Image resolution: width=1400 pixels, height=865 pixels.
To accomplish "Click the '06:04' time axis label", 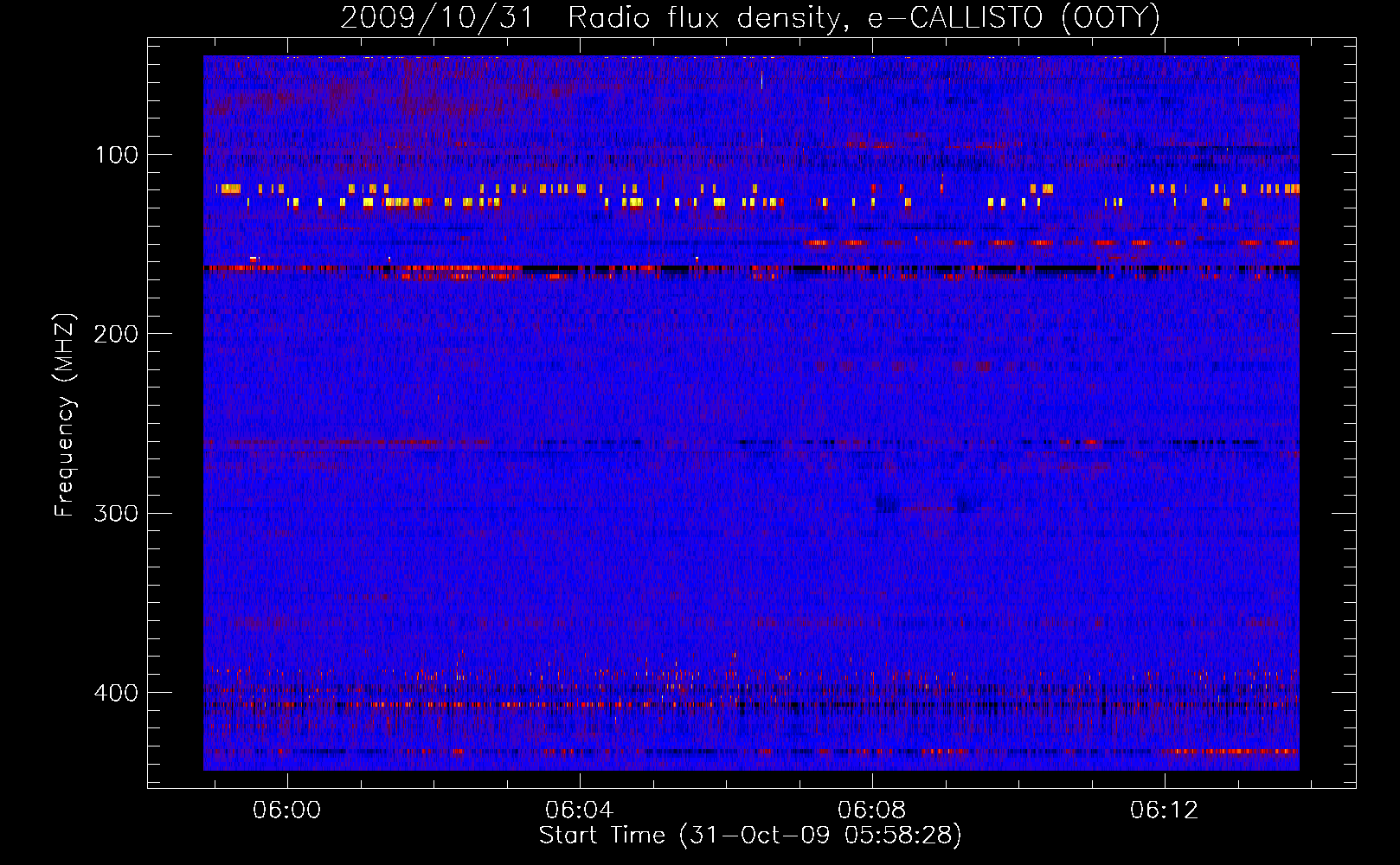I will (579, 810).
